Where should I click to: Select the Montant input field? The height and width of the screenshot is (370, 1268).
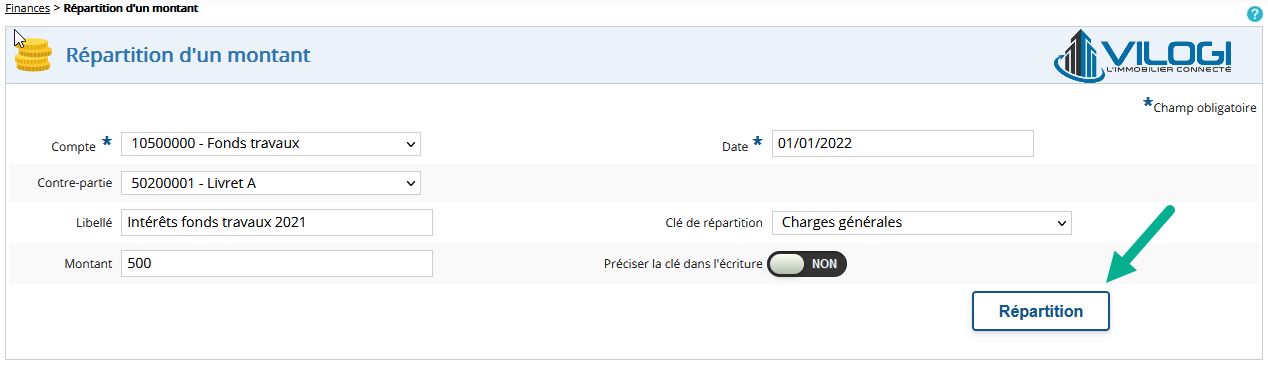277,263
